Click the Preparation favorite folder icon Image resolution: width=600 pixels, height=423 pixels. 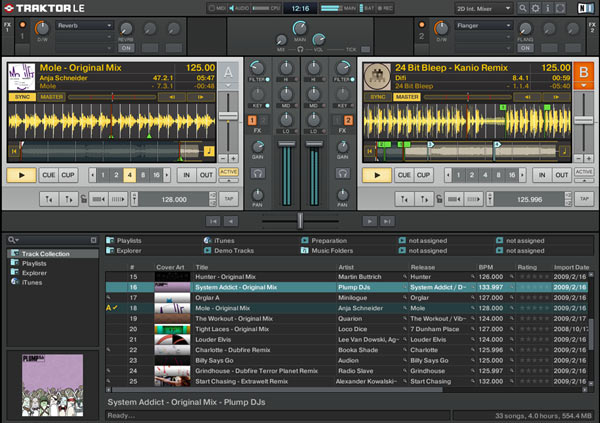click(305, 240)
